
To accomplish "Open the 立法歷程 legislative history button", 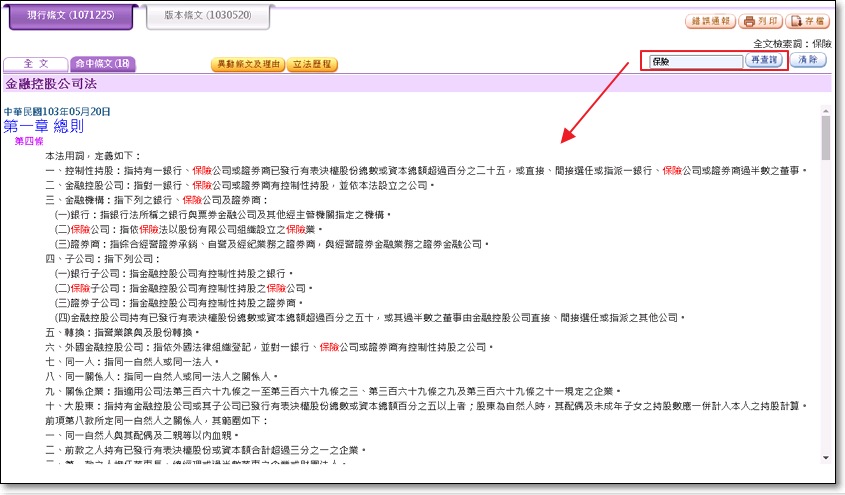I will (311, 64).
